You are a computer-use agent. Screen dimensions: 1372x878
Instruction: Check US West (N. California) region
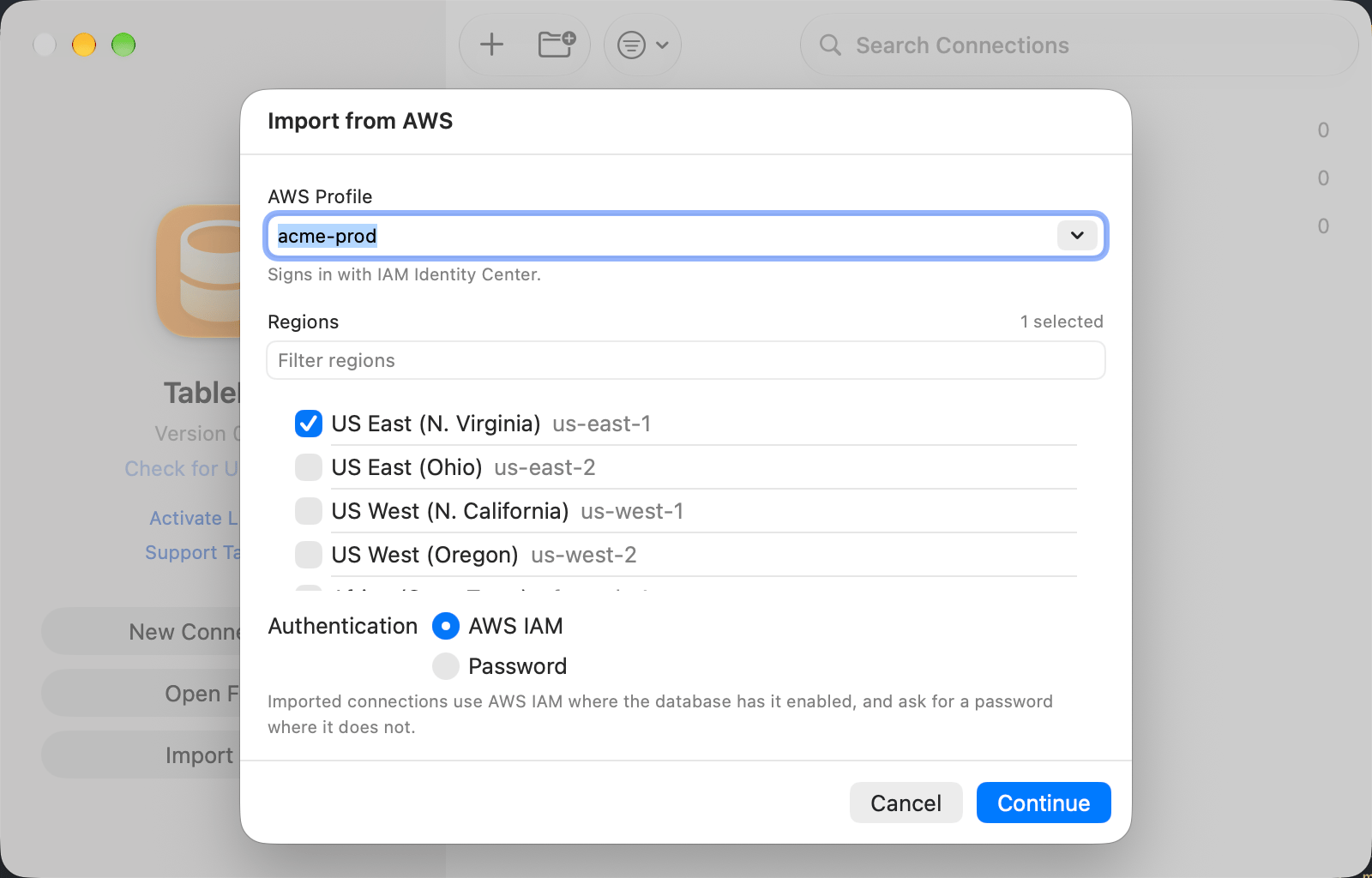click(309, 511)
